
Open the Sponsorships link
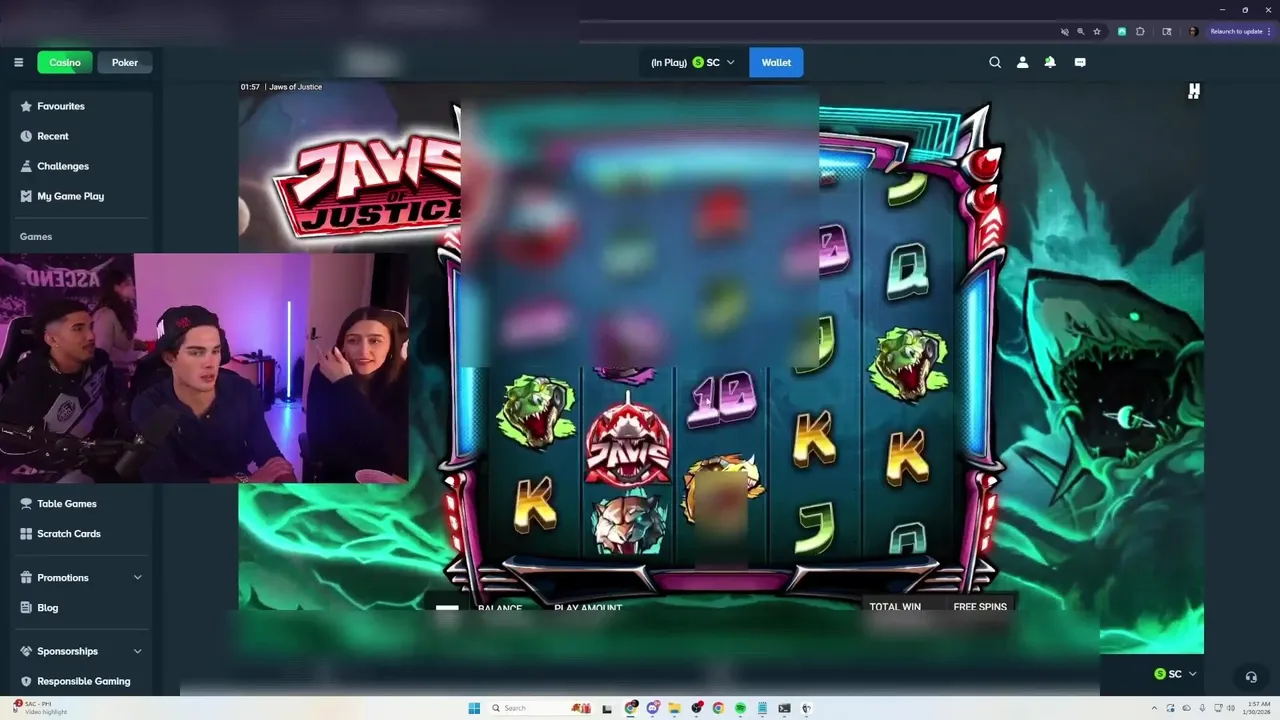[68, 651]
